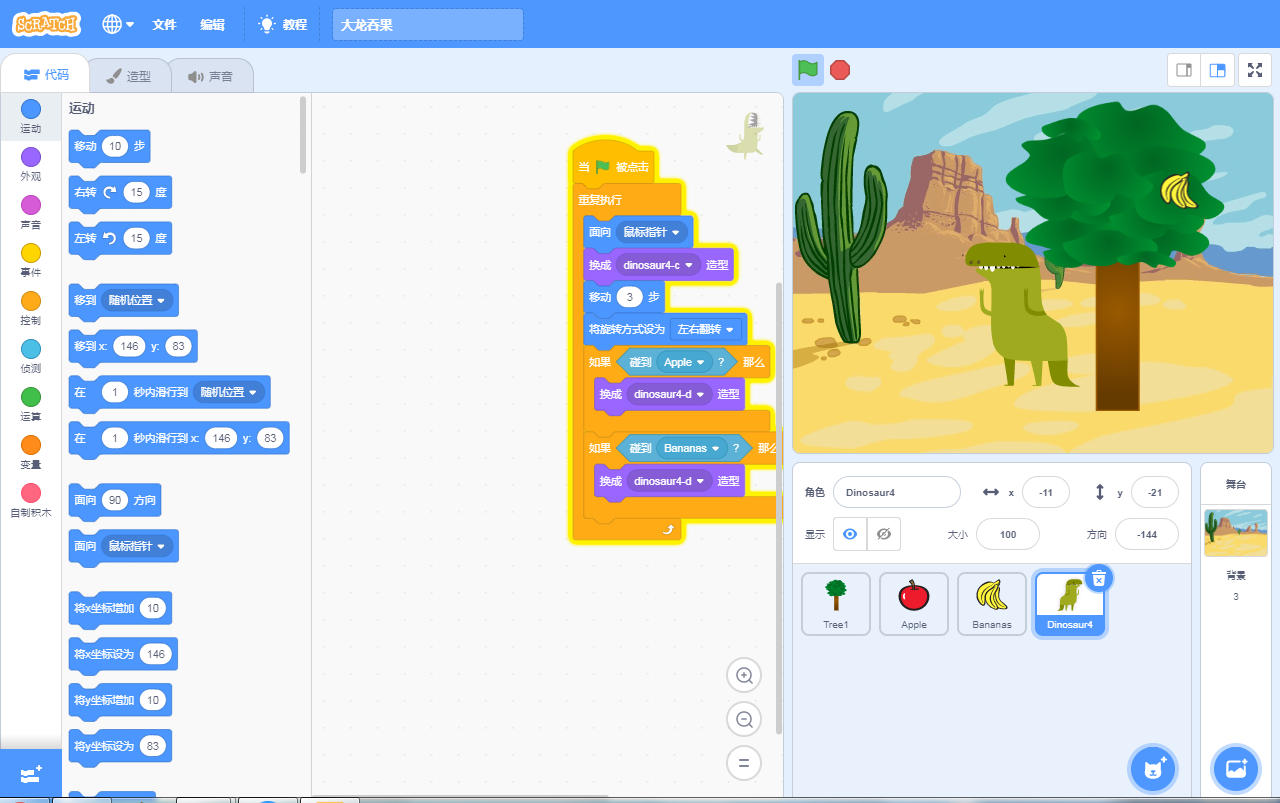Expand the 滑行到 随机位置 dropdown
Image resolution: width=1280 pixels, height=803 pixels.
(227, 393)
